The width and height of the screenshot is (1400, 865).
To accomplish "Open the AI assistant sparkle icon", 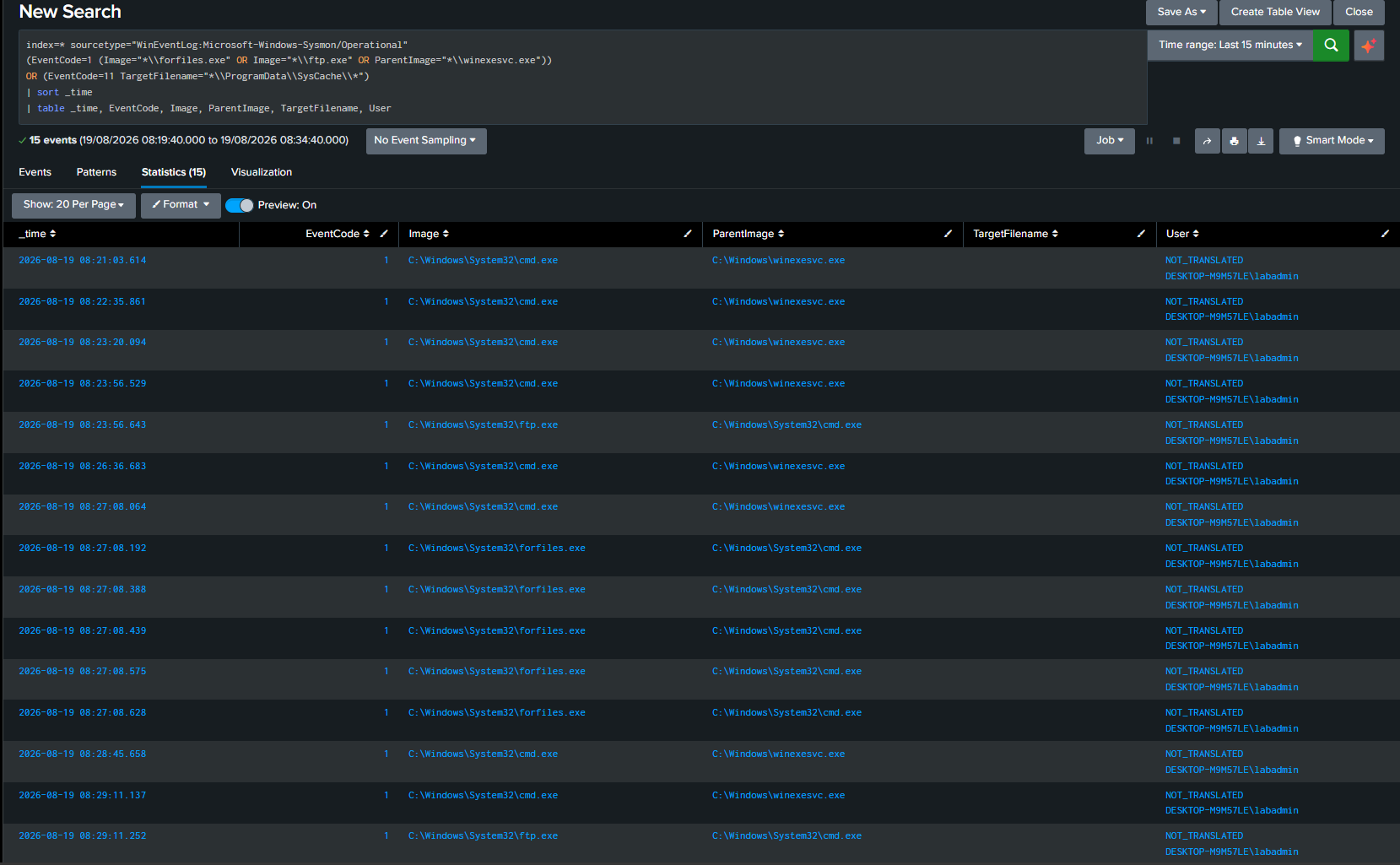I will tap(1369, 45).
